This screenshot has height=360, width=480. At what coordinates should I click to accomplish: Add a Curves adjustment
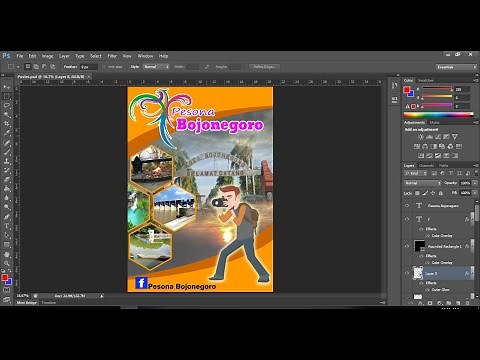point(438,137)
